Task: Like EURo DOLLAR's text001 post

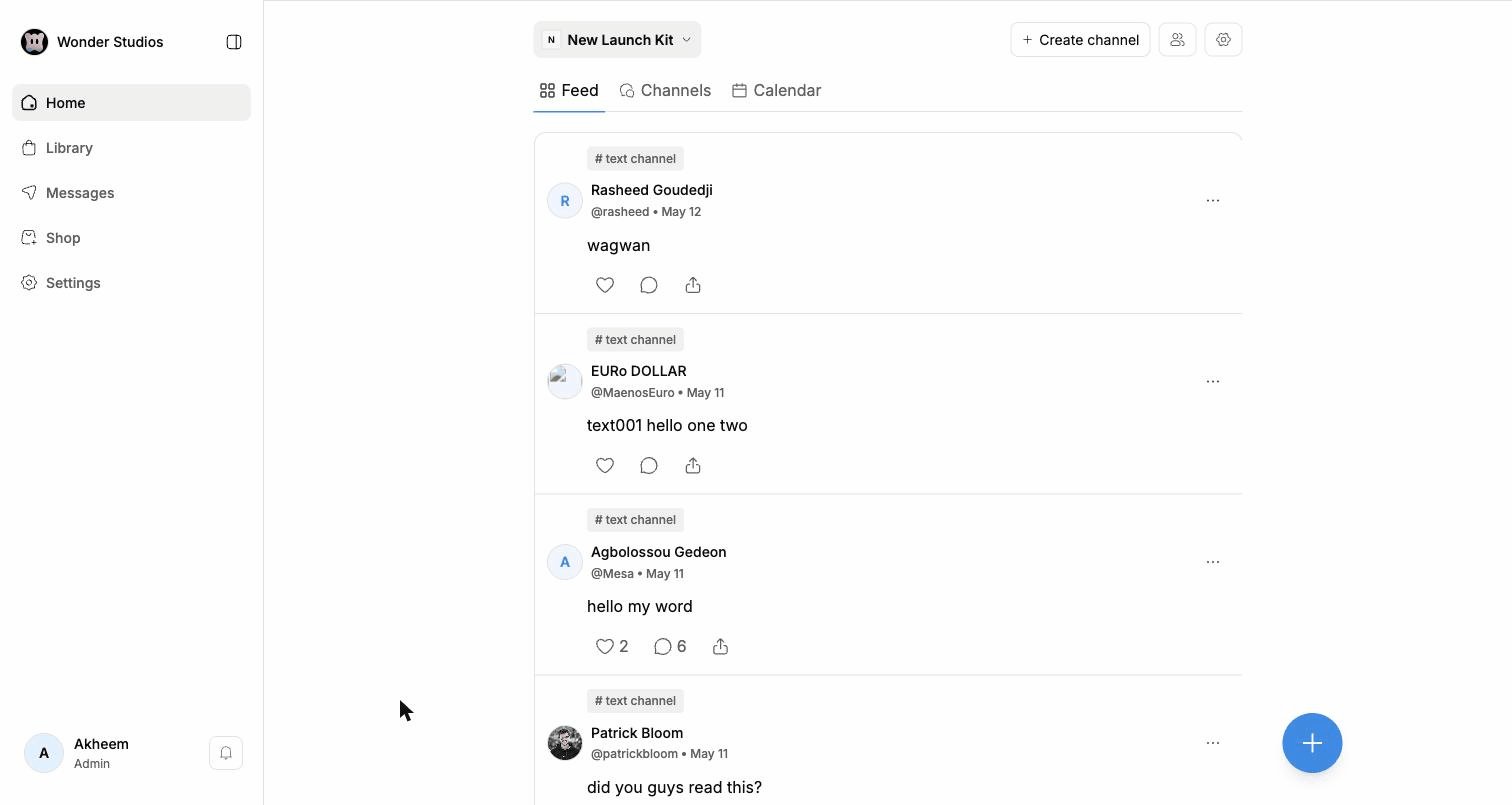Action: [605, 466]
